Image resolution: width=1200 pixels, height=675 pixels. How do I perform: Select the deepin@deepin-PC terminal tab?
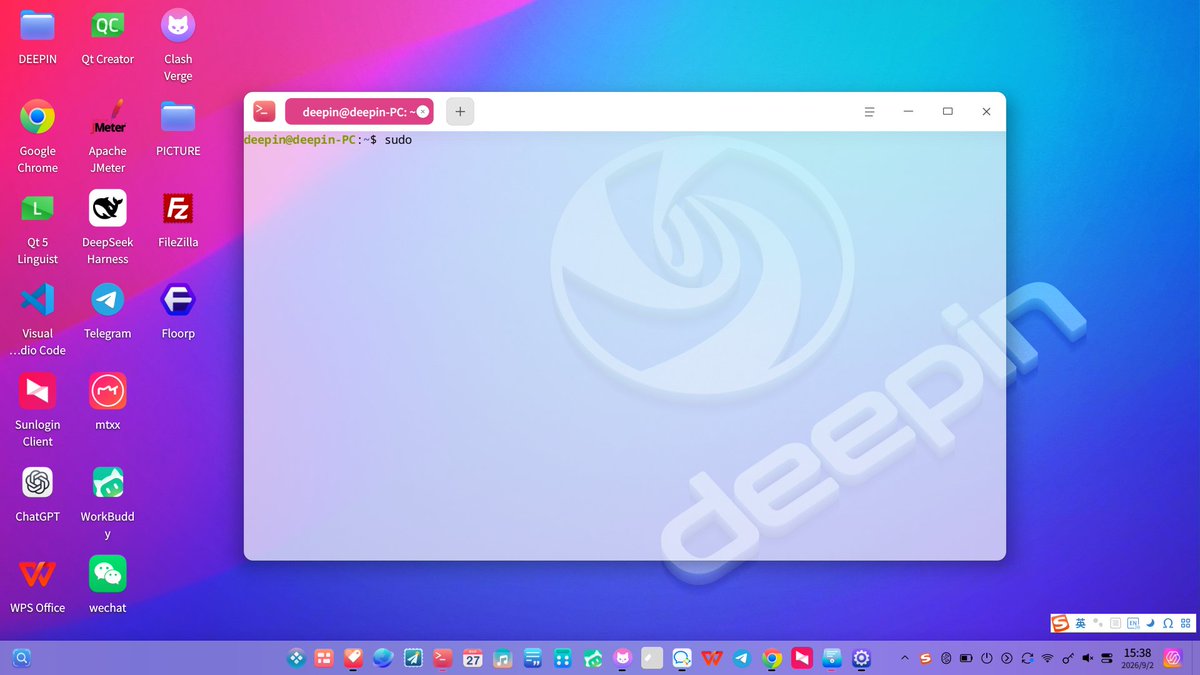pyautogui.click(x=358, y=112)
